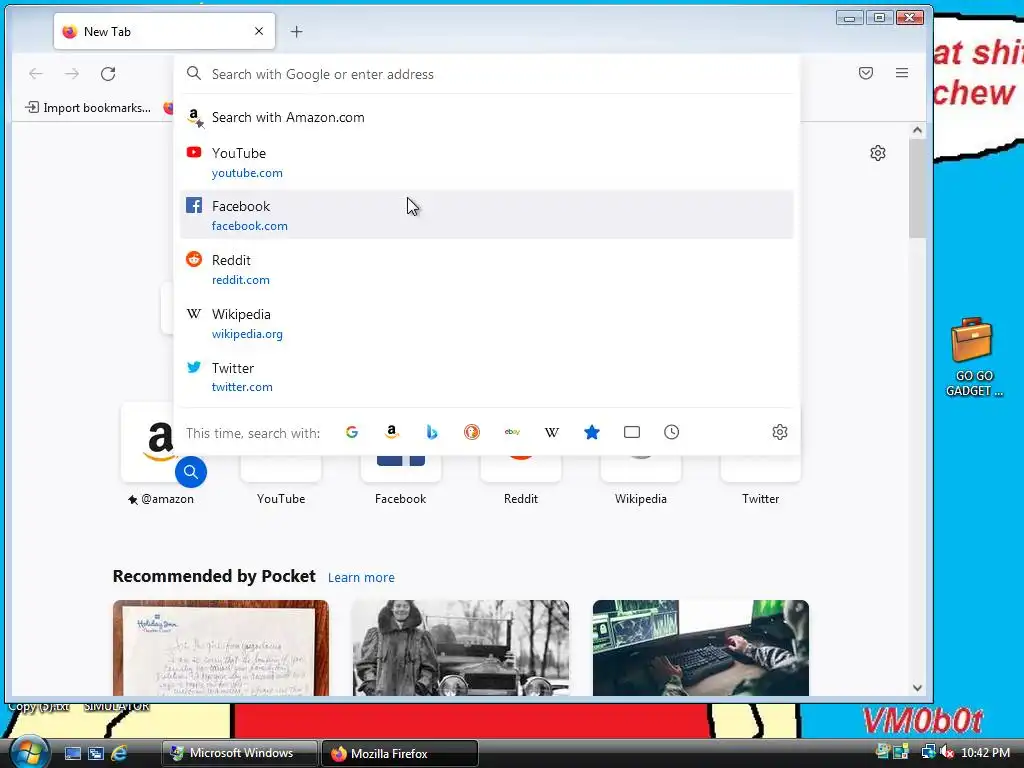This screenshot has height=768, width=1024.
Task: Click Mozilla Firefox taskbar button
Action: [x=400, y=753]
